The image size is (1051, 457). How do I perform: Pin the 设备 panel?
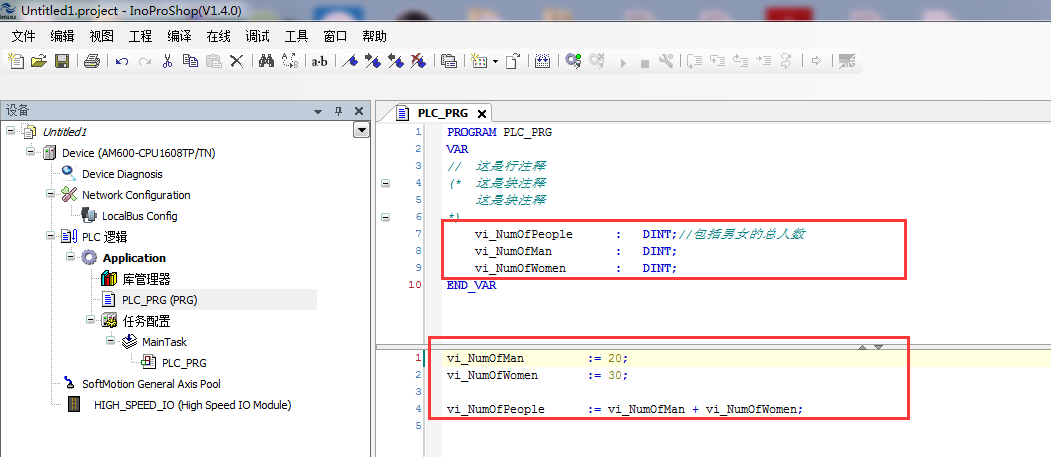tap(338, 111)
